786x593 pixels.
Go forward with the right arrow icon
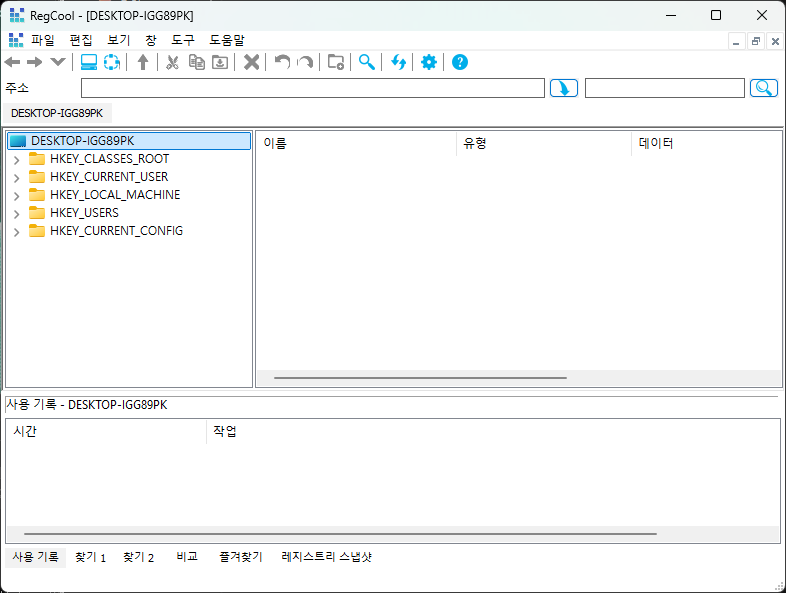[35, 62]
